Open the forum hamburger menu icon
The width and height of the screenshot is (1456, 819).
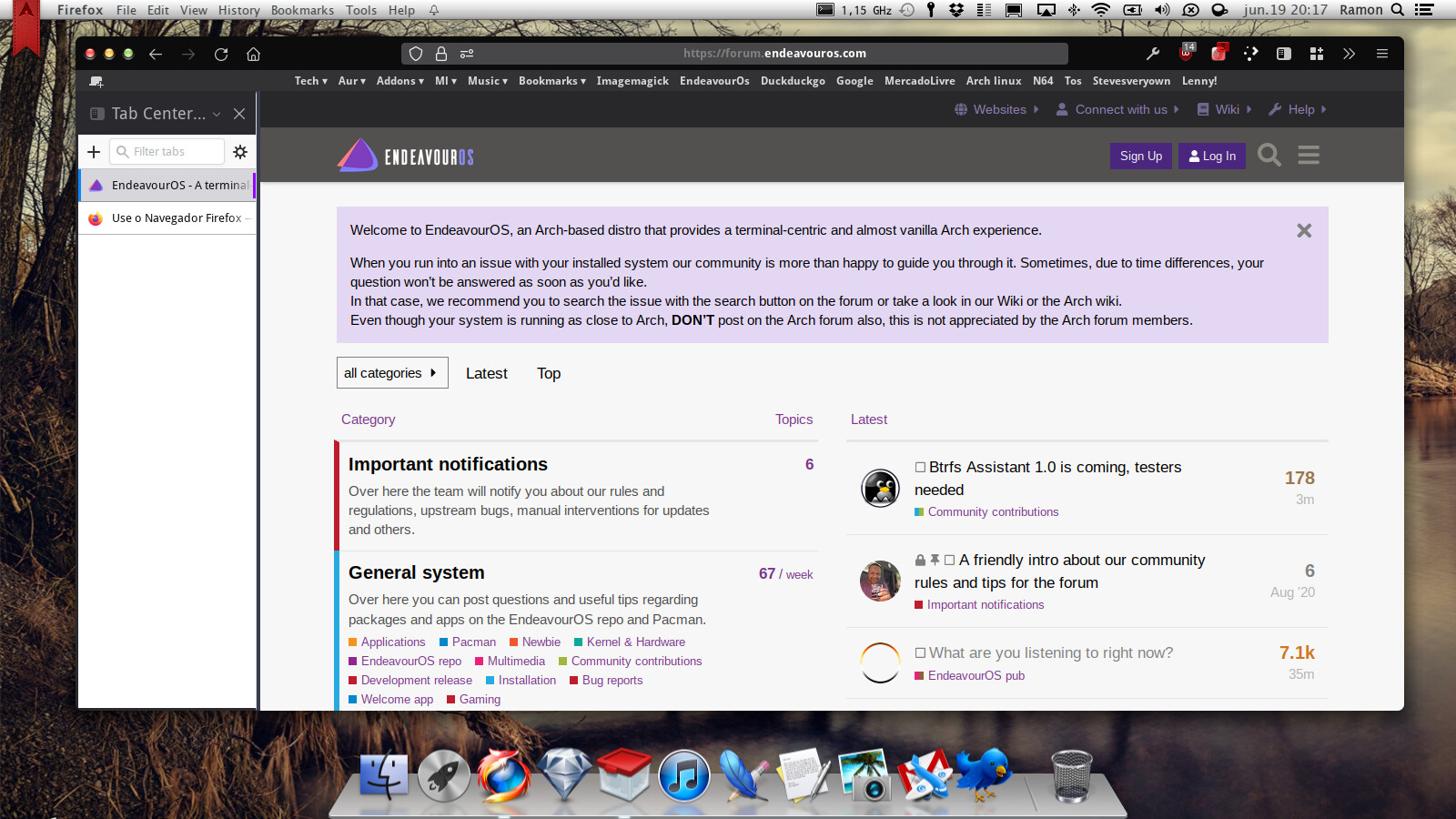point(1309,156)
